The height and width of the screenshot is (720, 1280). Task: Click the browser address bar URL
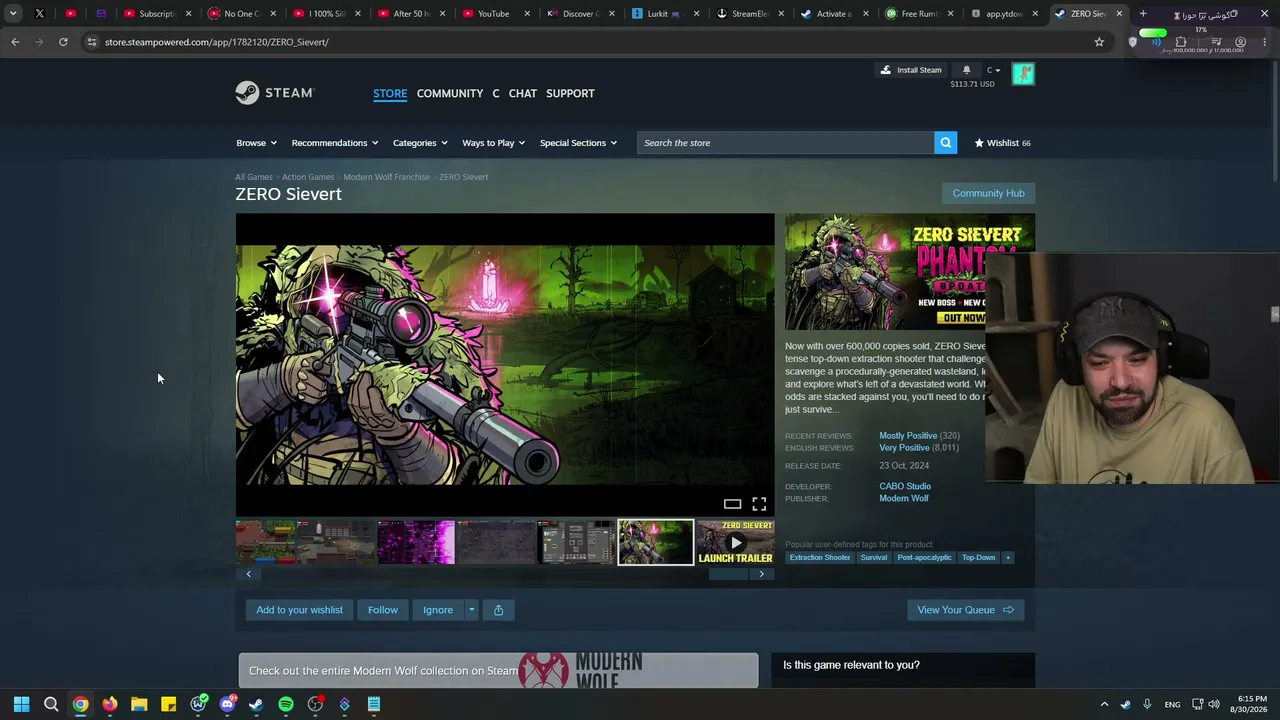(217, 42)
